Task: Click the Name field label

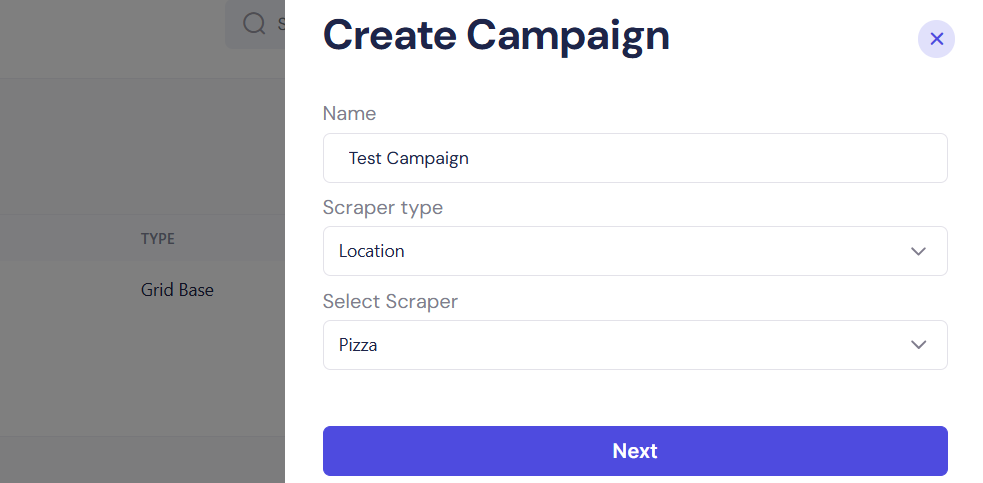Action: tap(349, 113)
